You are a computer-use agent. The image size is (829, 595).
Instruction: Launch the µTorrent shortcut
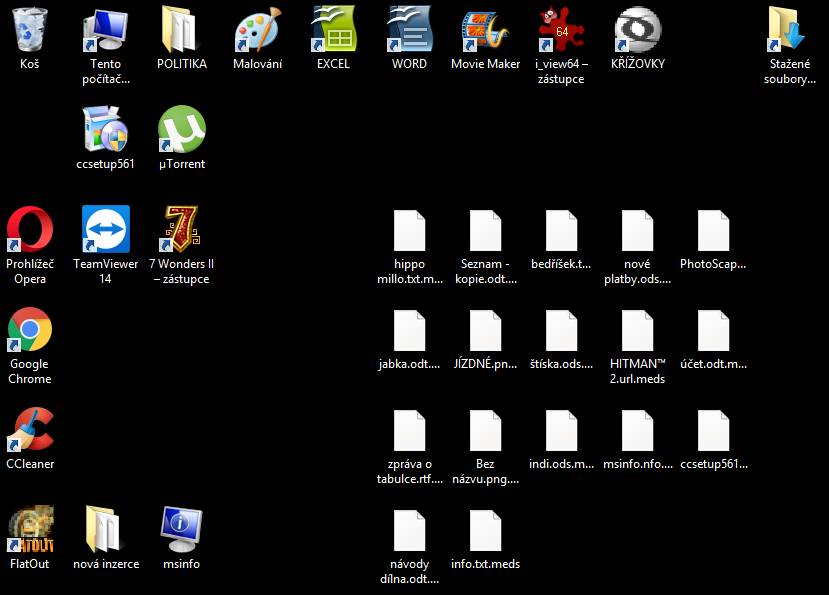click(x=181, y=130)
